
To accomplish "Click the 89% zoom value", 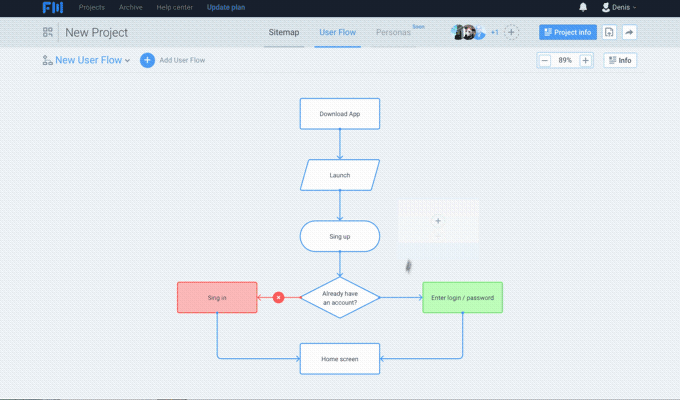I will 565,60.
